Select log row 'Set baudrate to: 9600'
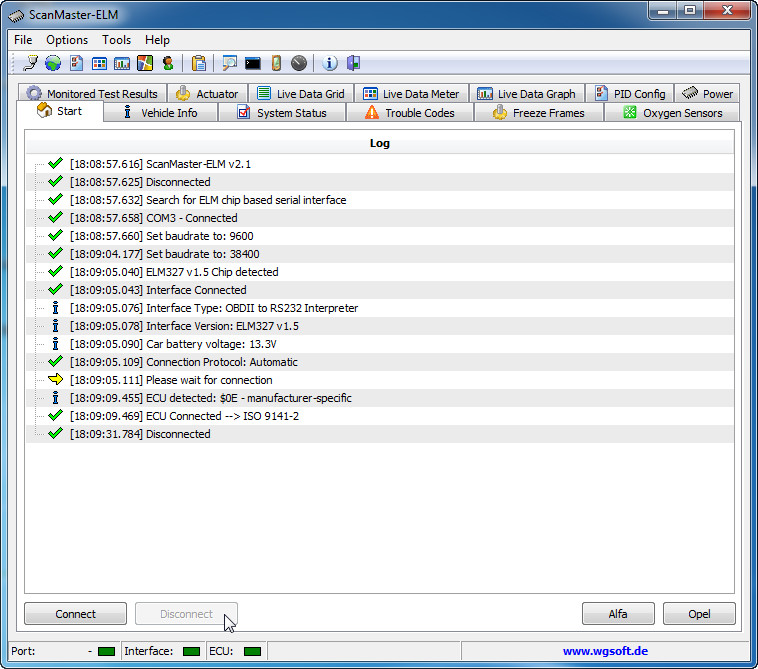 tap(379, 236)
